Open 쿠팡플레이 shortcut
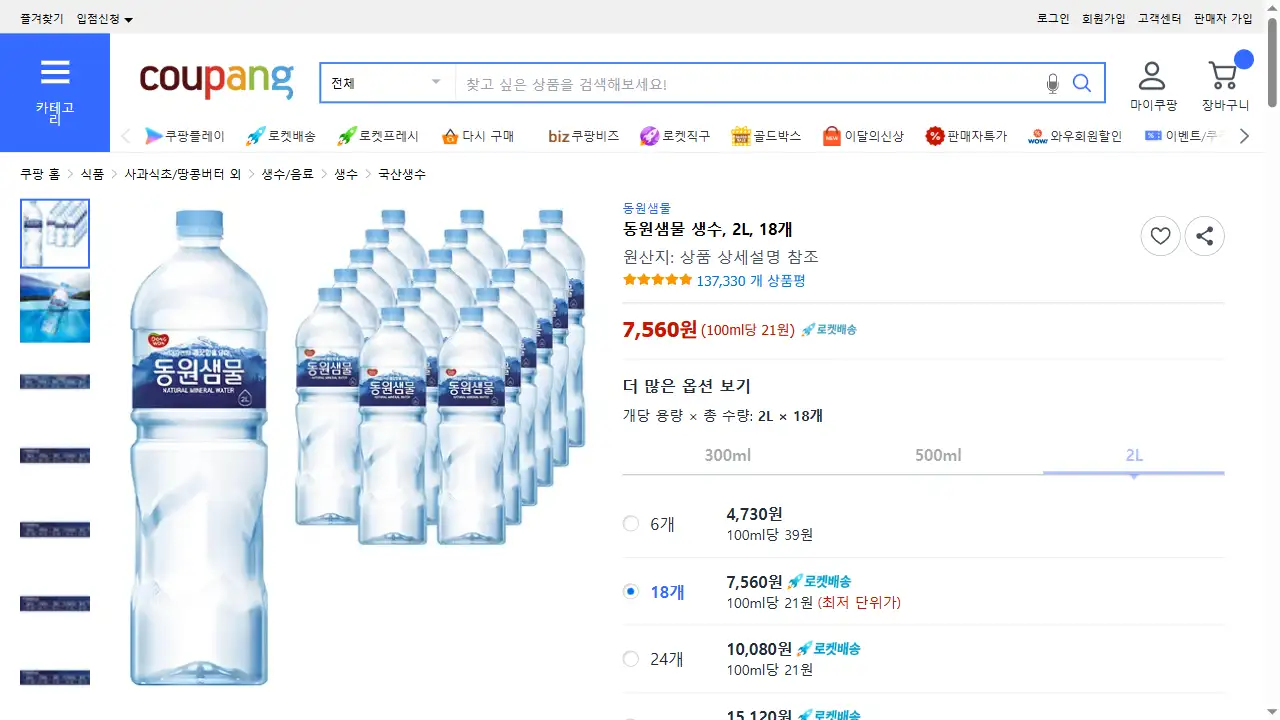 click(x=185, y=136)
